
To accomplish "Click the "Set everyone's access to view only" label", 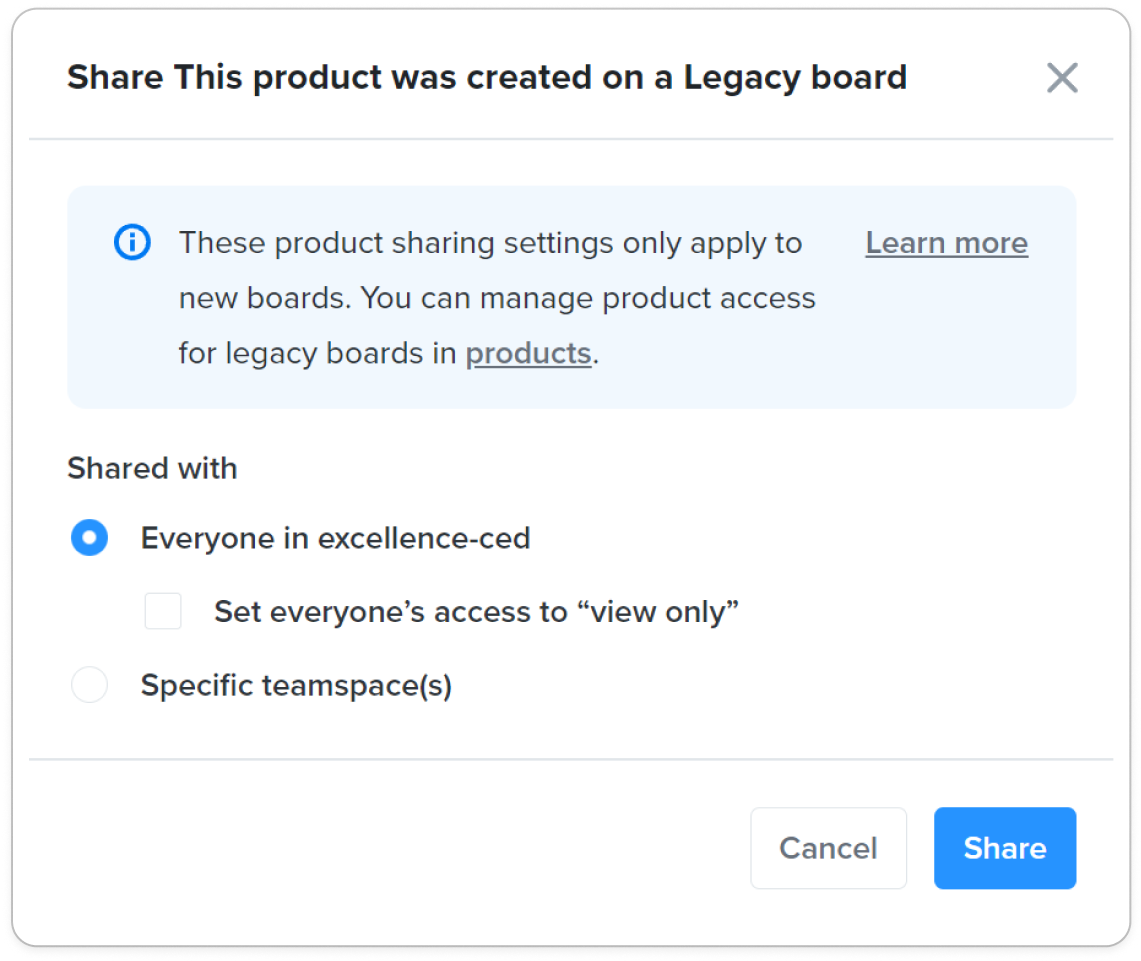I will (477, 612).
